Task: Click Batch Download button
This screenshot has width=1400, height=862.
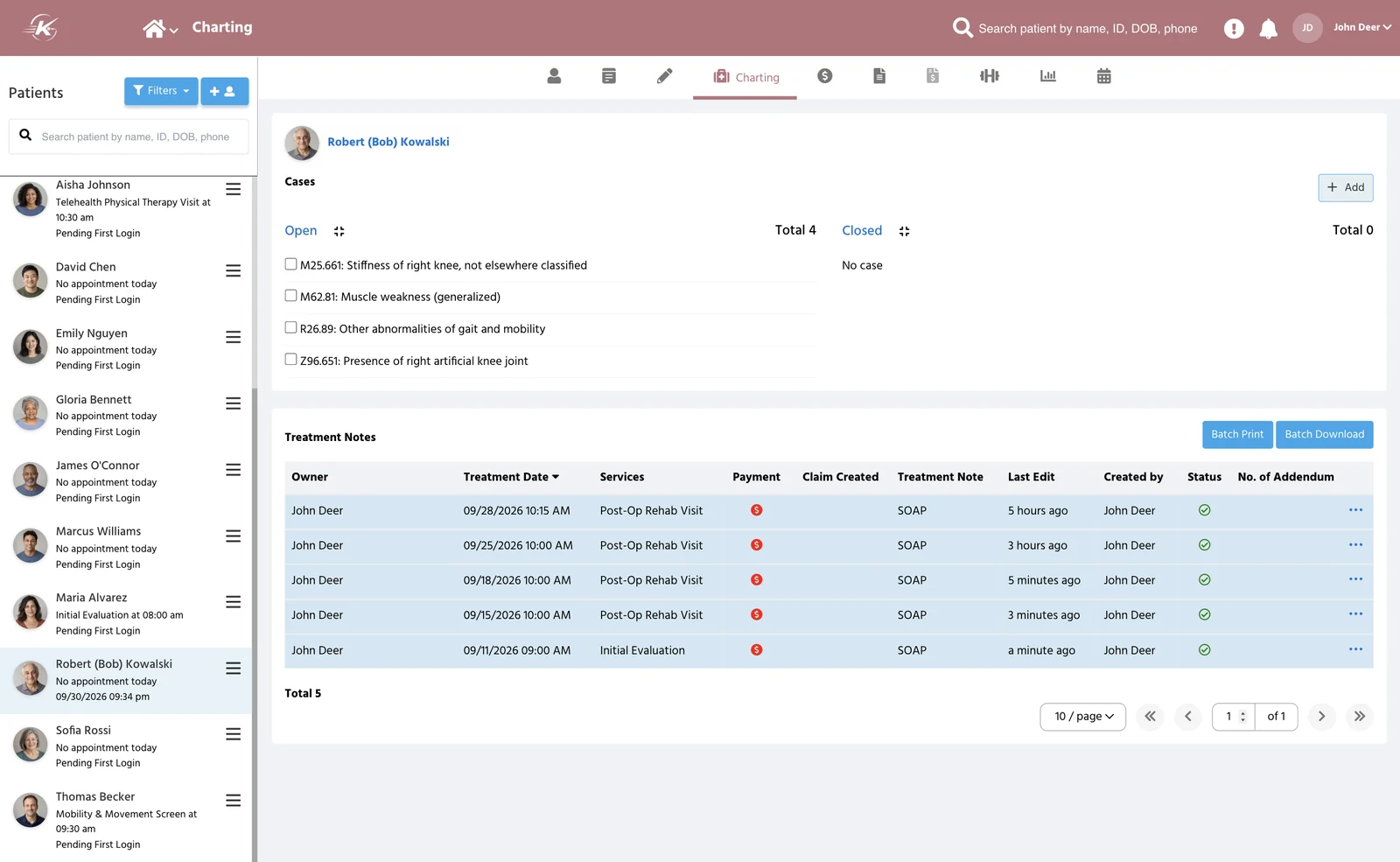Action: [1325, 435]
